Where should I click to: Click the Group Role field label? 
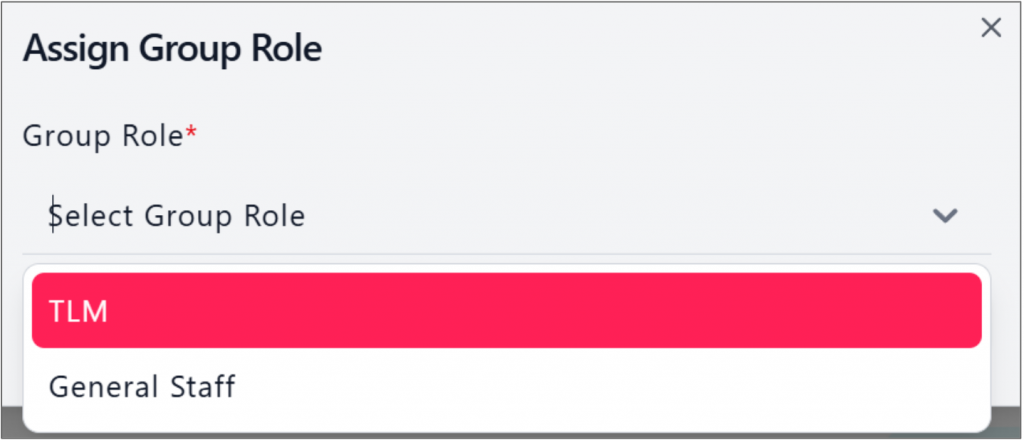tap(103, 136)
